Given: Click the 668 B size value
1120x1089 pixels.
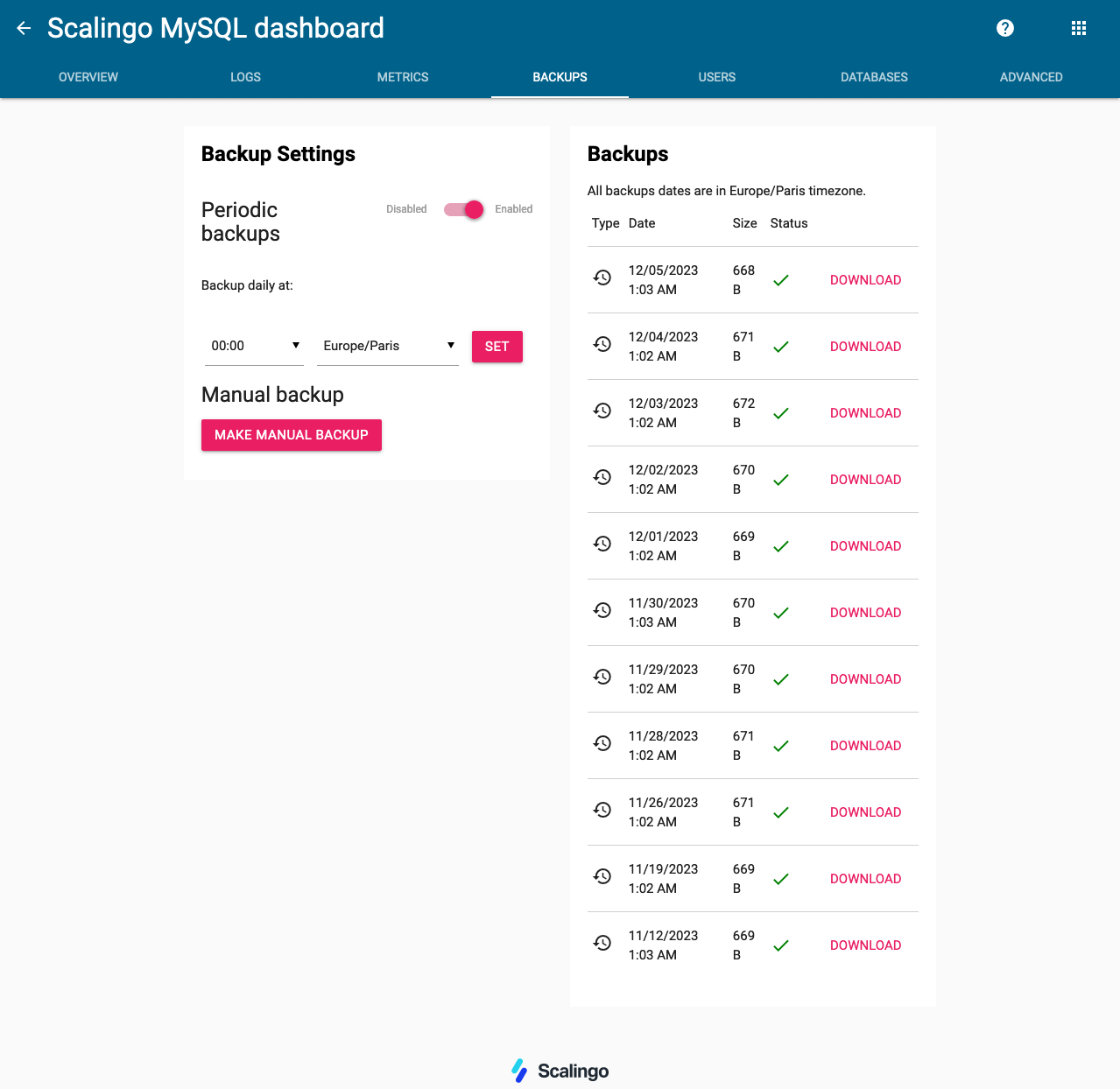Looking at the screenshot, I should point(743,280).
